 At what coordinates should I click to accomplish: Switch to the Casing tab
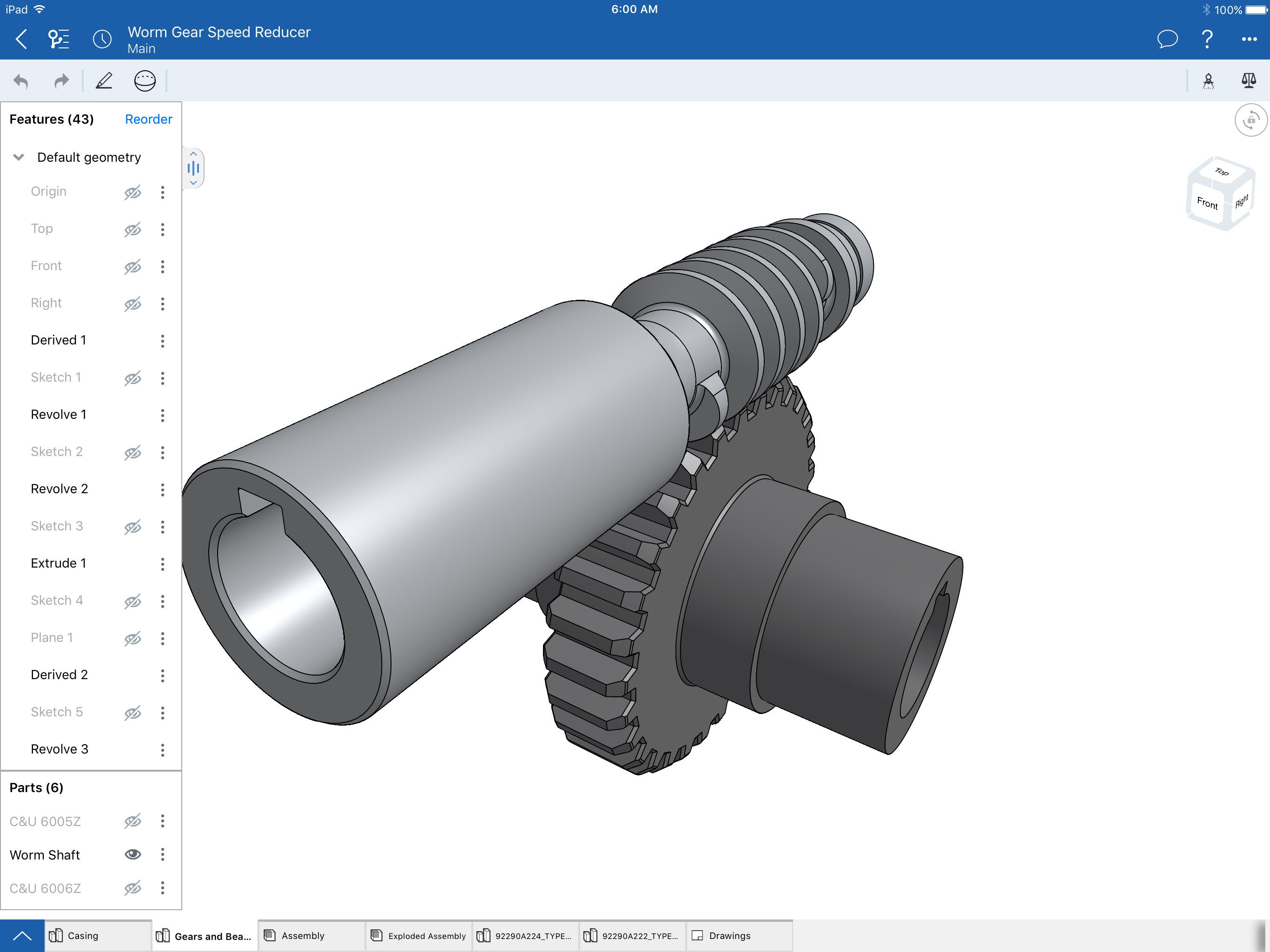click(98, 936)
